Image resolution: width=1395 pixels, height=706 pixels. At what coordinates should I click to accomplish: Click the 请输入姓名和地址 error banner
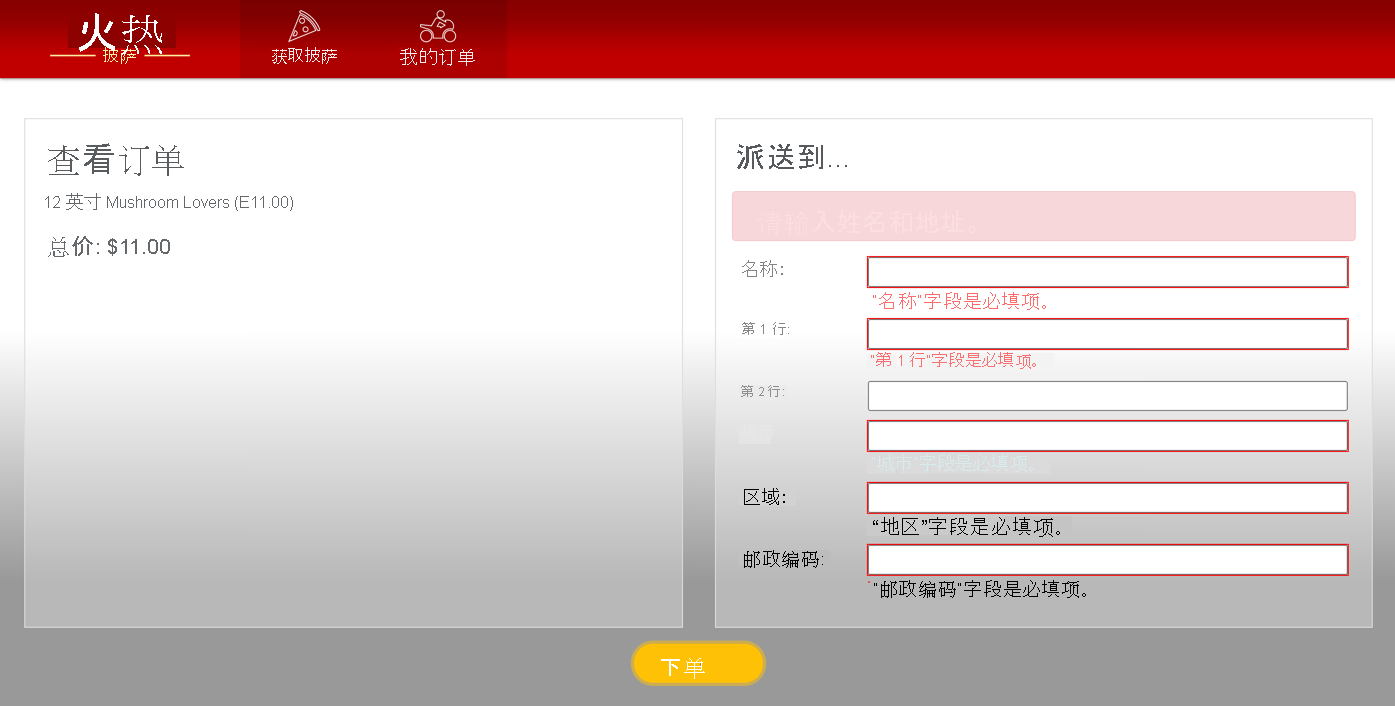[1044, 216]
